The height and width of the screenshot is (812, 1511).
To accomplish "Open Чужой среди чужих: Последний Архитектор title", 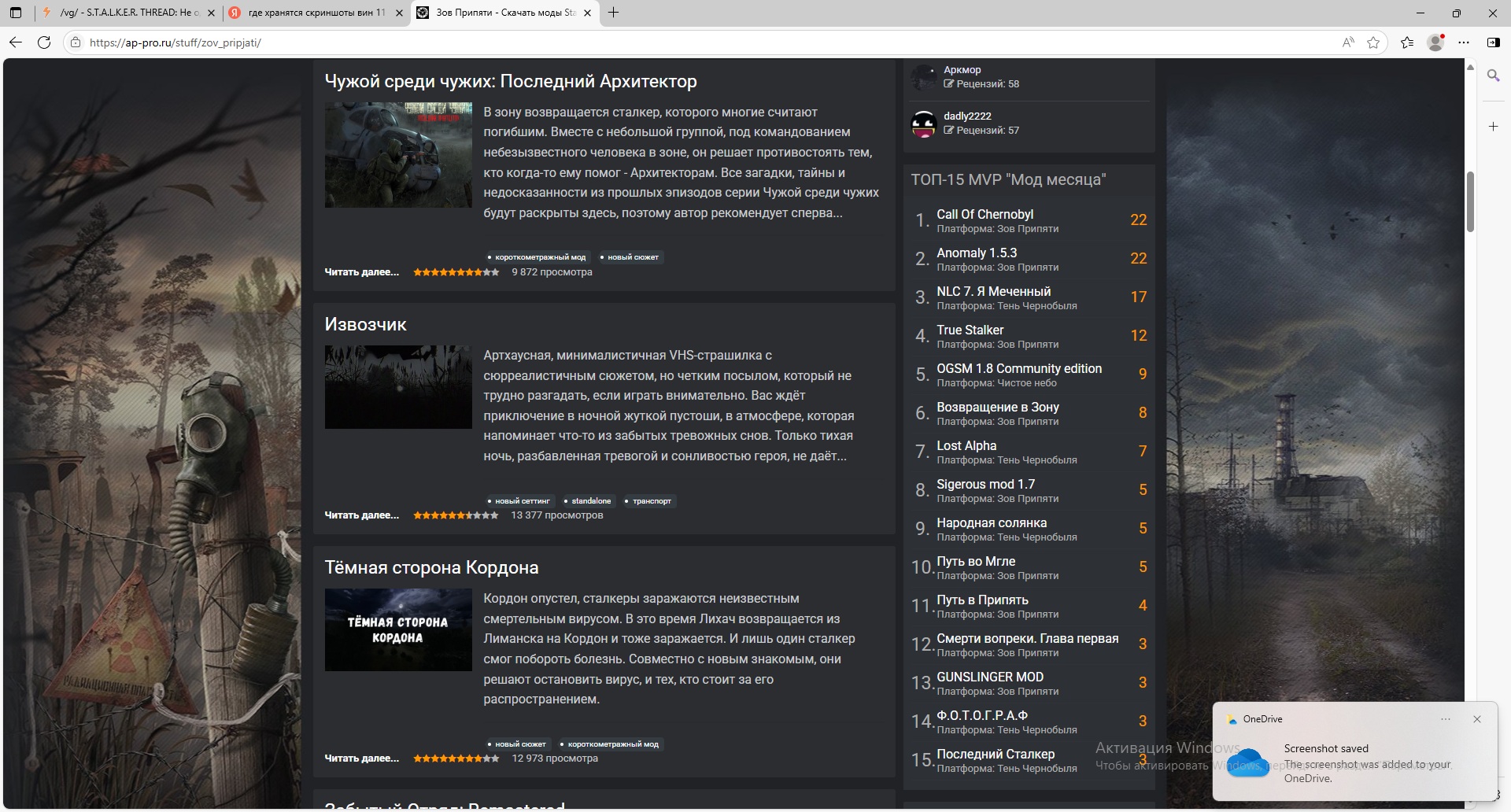I will [x=511, y=81].
